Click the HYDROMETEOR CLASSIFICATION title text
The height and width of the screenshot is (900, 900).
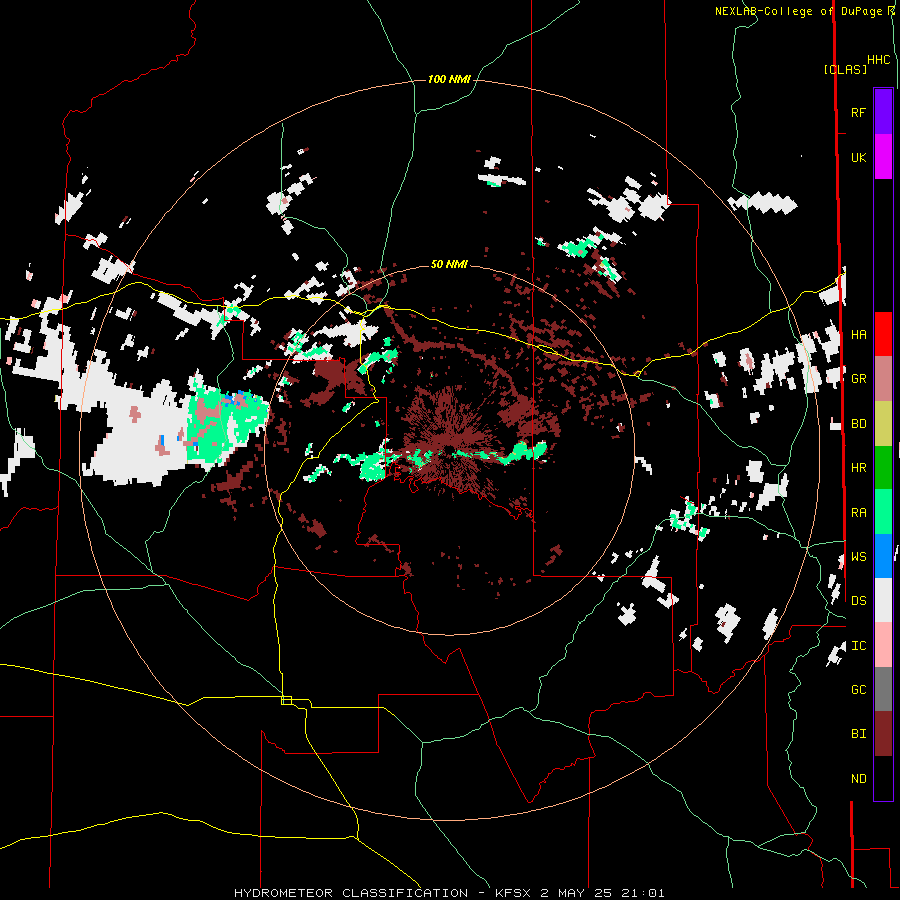click(x=351, y=893)
